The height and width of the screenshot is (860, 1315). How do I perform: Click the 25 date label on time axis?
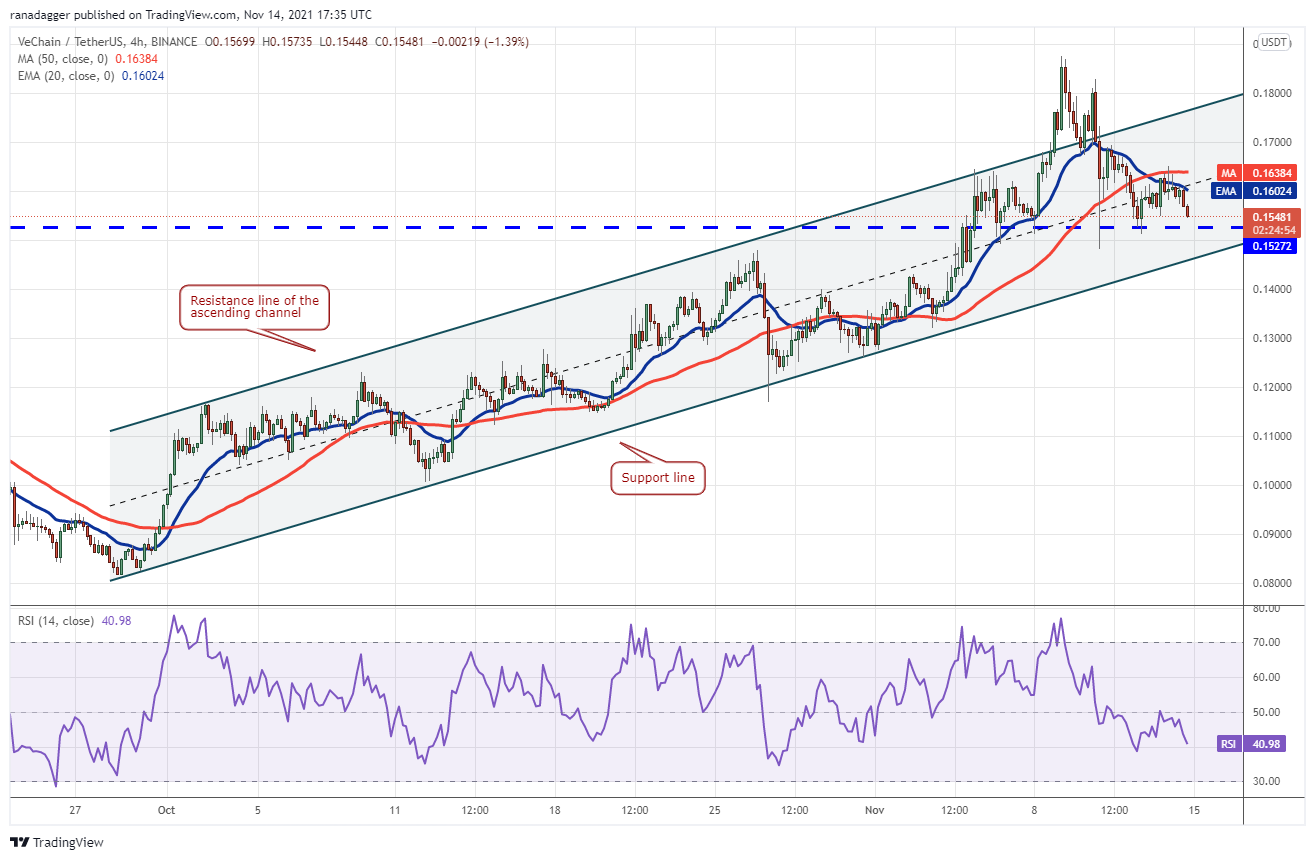(714, 811)
